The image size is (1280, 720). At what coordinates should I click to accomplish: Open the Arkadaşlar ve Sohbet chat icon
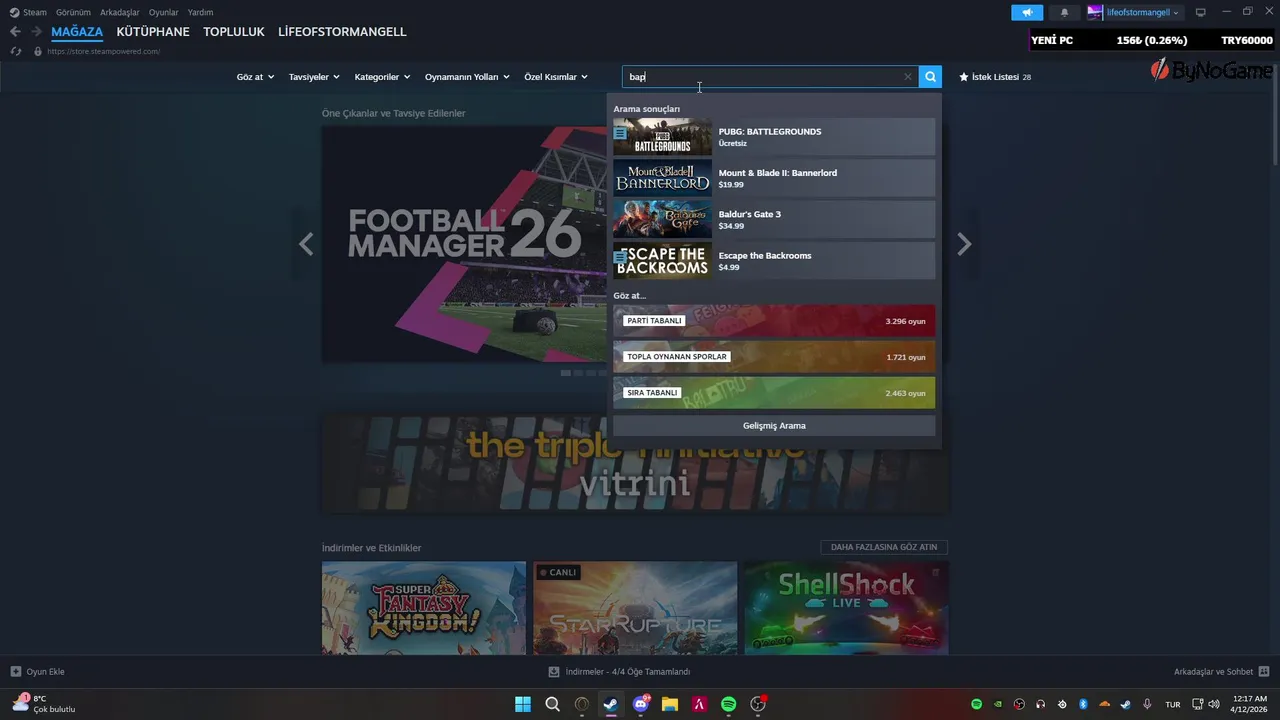click(x=1264, y=672)
